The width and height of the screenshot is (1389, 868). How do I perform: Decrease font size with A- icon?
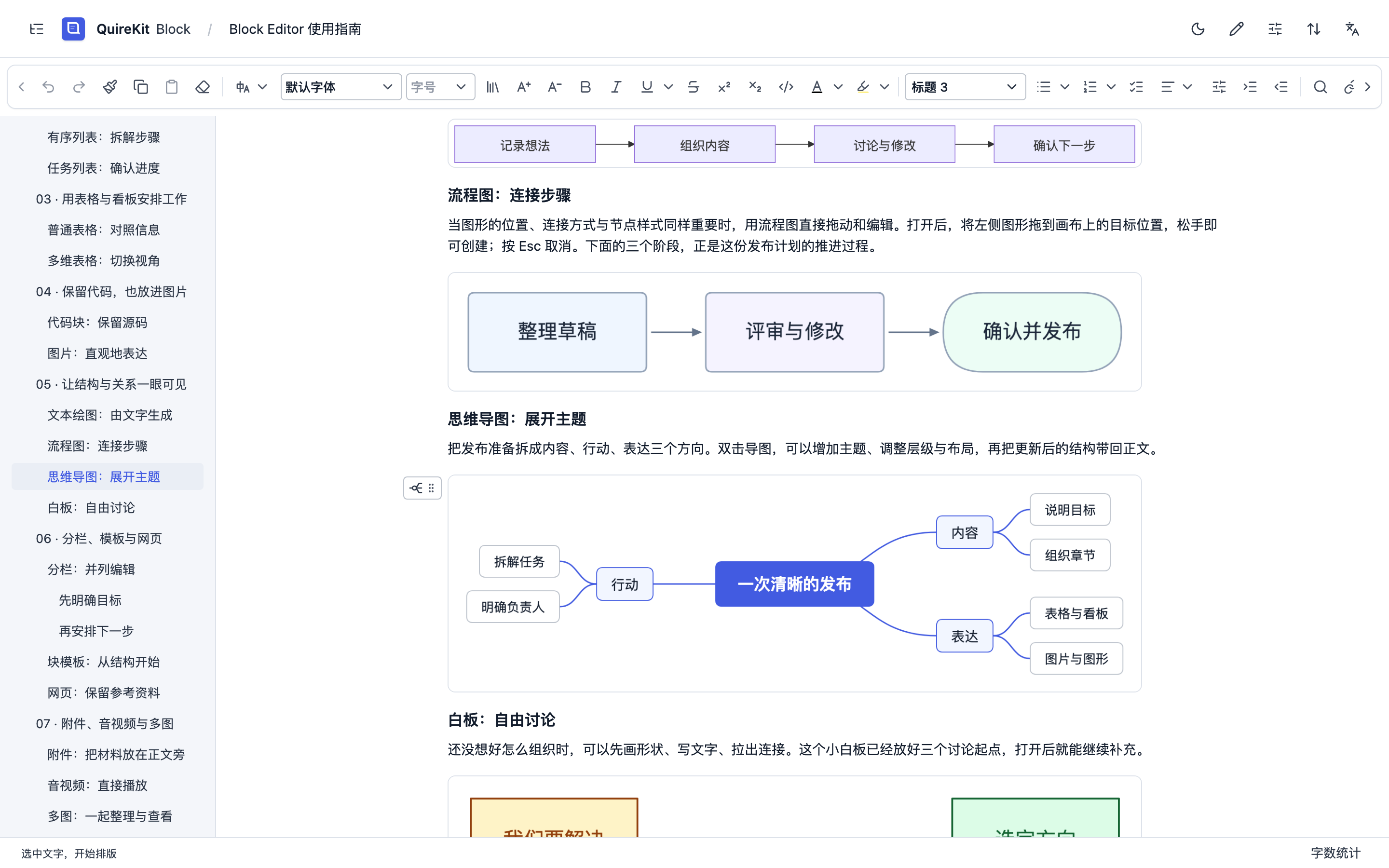(x=555, y=87)
